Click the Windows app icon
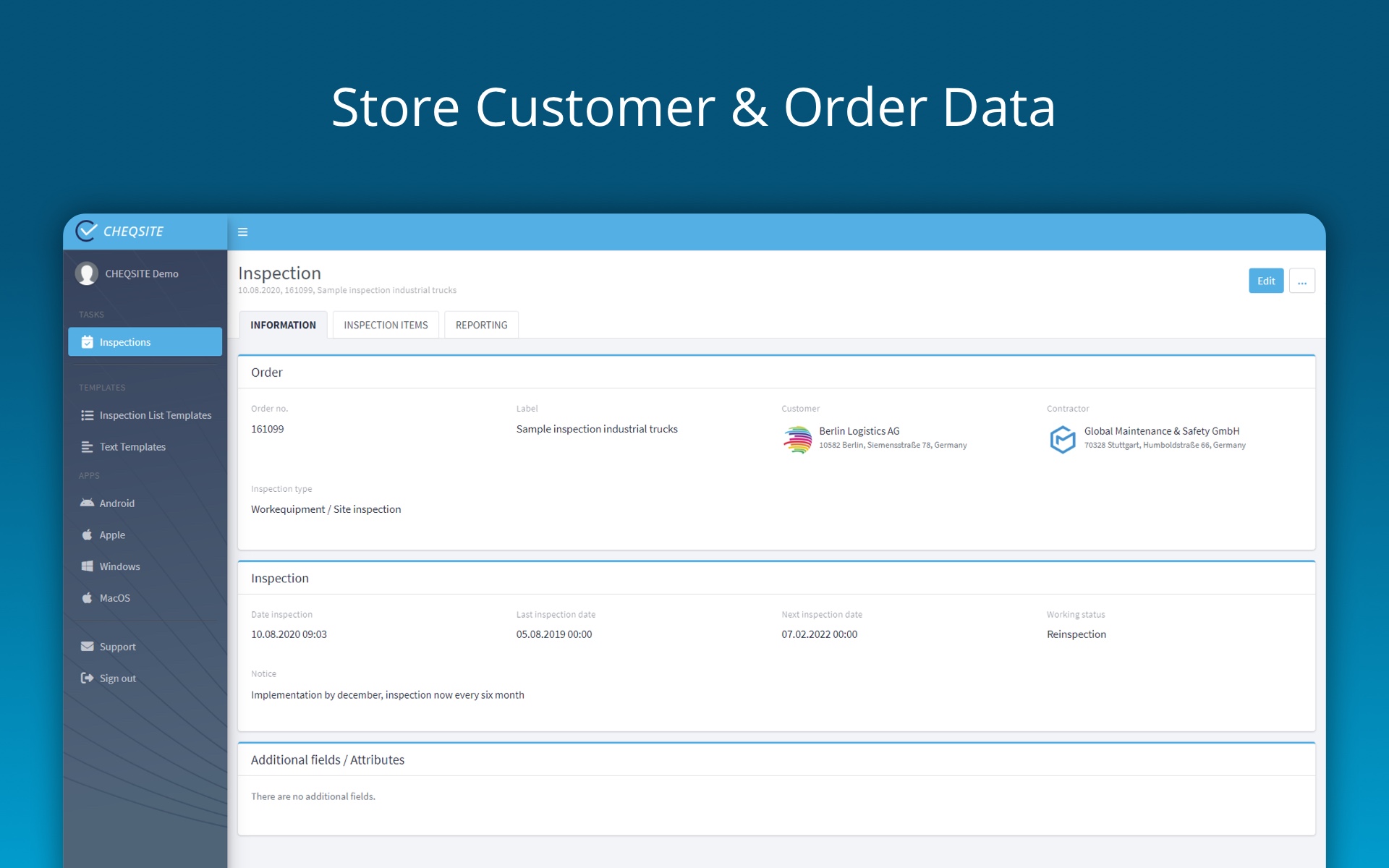Viewport: 1389px width, 868px height. pyautogui.click(x=88, y=566)
